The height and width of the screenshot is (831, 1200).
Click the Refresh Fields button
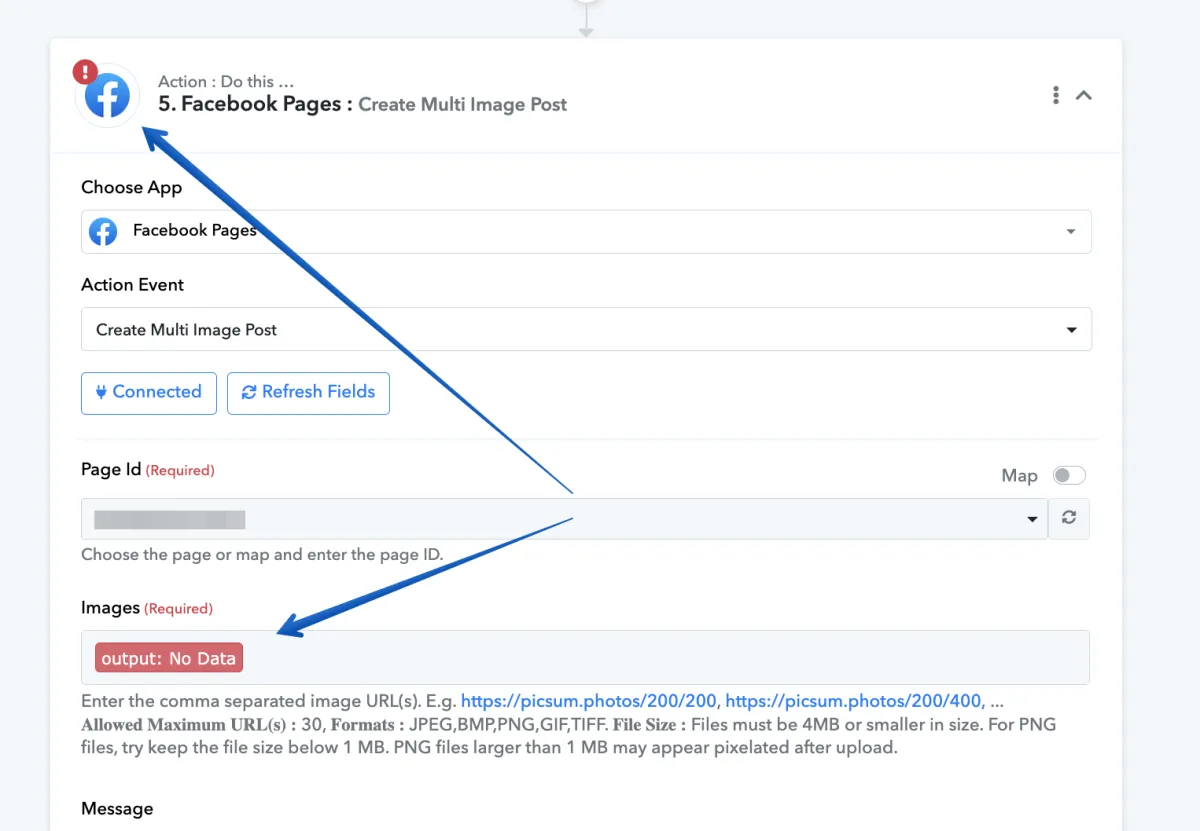pos(308,393)
